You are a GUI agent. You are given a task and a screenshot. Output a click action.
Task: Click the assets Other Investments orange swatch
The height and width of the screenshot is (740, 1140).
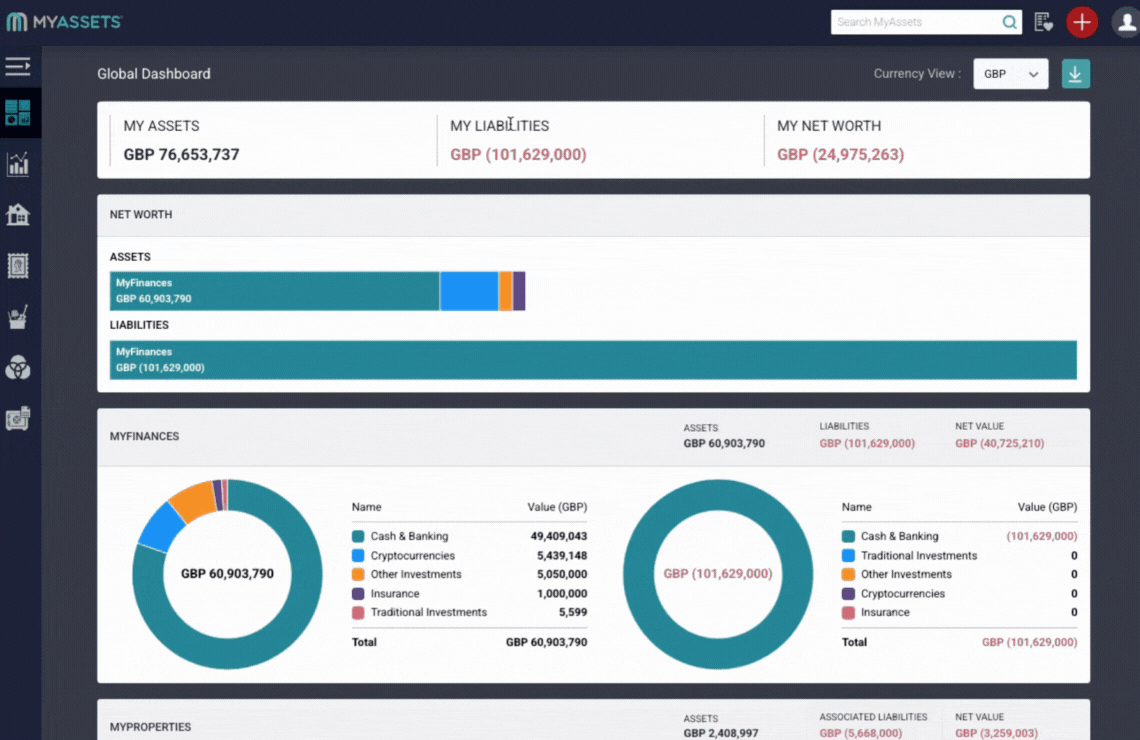click(358, 574)
